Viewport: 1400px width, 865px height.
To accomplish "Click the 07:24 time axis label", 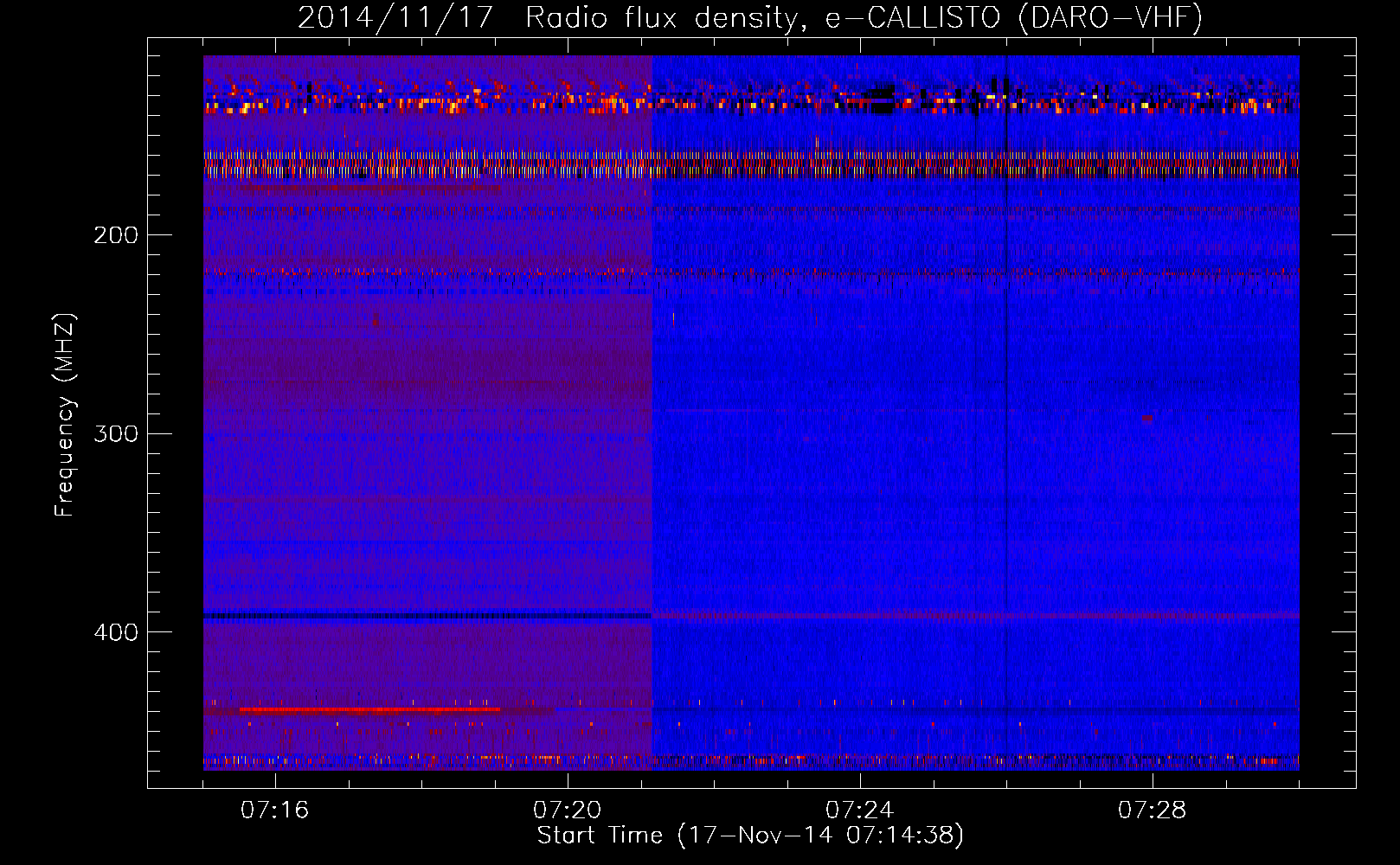I will pos(860,811).
